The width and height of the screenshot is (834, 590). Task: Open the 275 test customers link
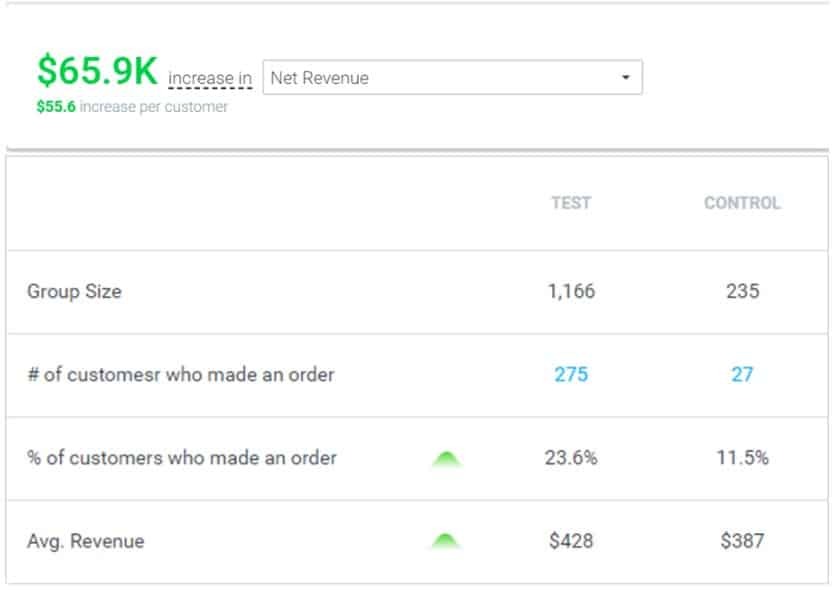[x=571, y=375]
